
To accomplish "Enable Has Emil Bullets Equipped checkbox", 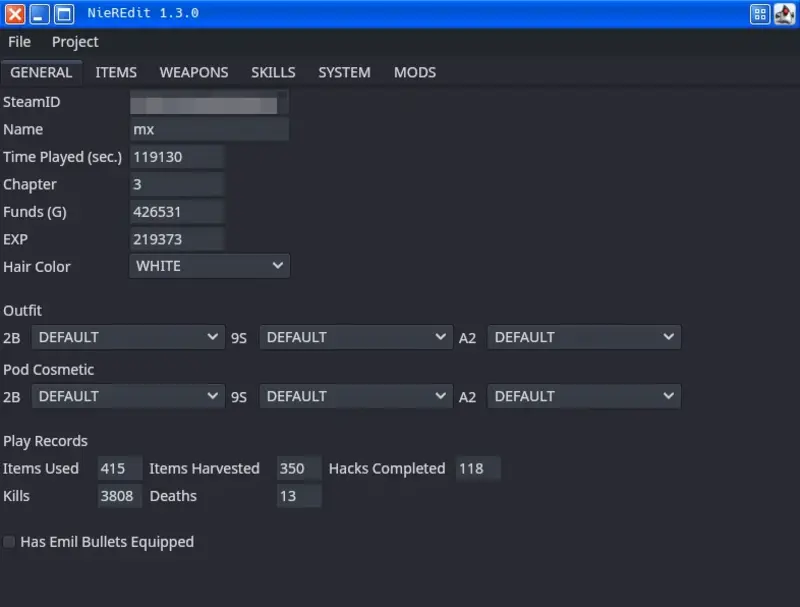I will 9,542.
